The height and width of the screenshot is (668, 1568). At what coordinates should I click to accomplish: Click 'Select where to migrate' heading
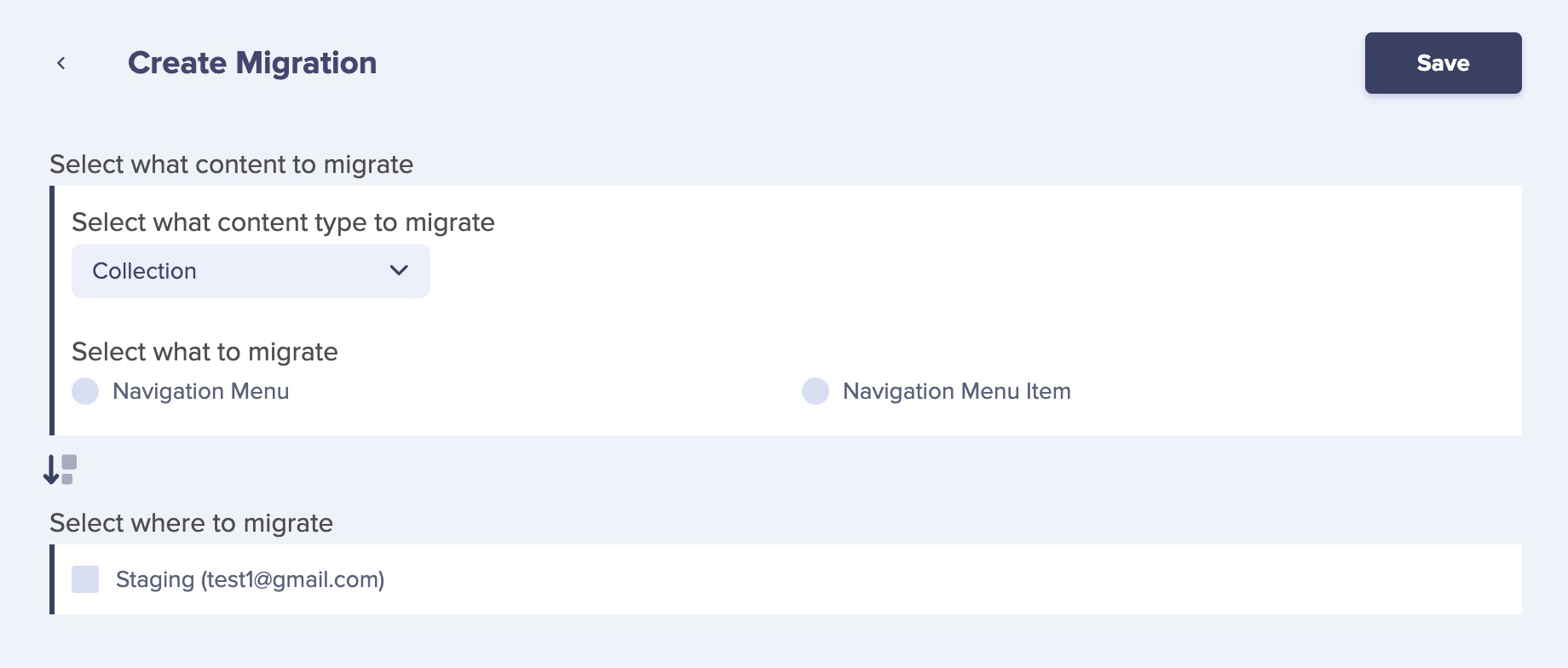coord(191,523)
